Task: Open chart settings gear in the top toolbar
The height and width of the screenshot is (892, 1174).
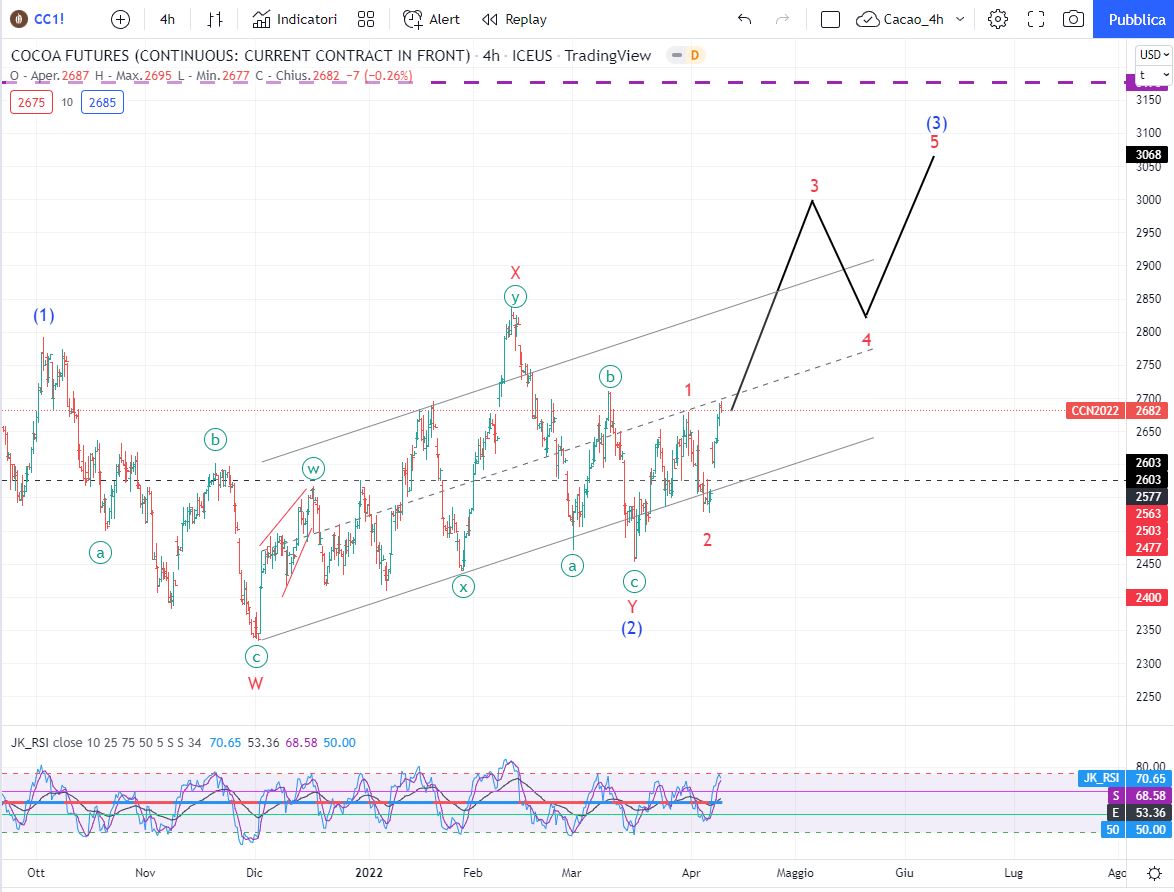Action: [997, 19]
